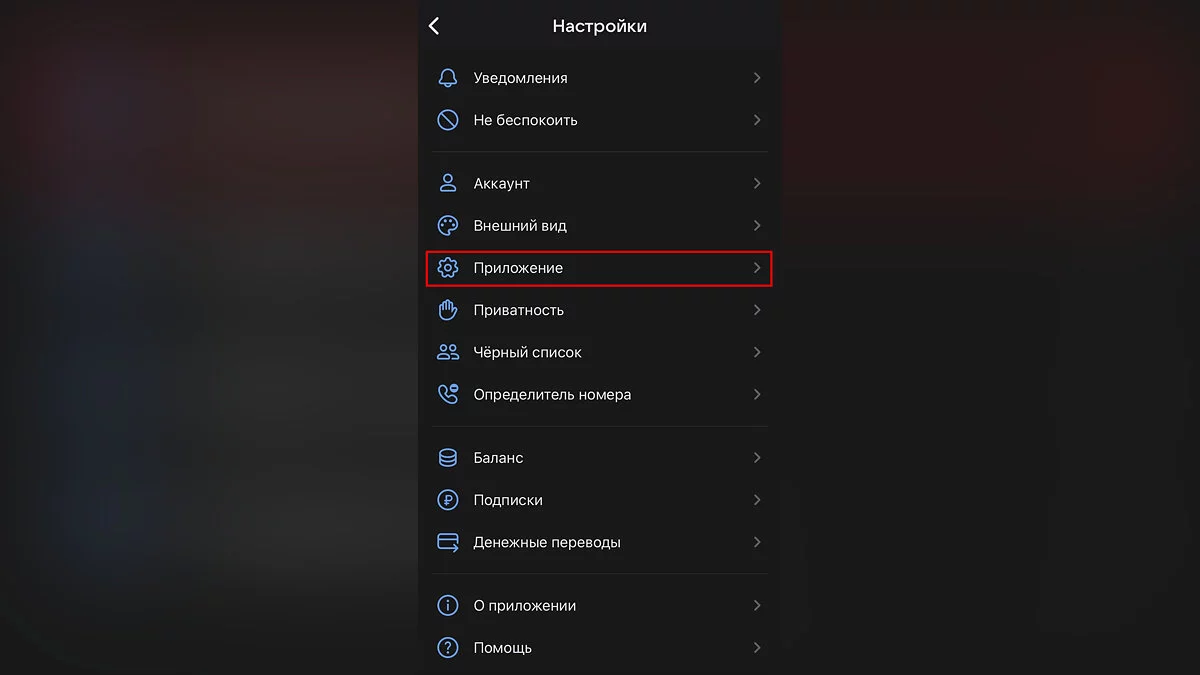Expand the Помощь row chevron
Viewport: 1200px width, 675px height.
point(757,648)
